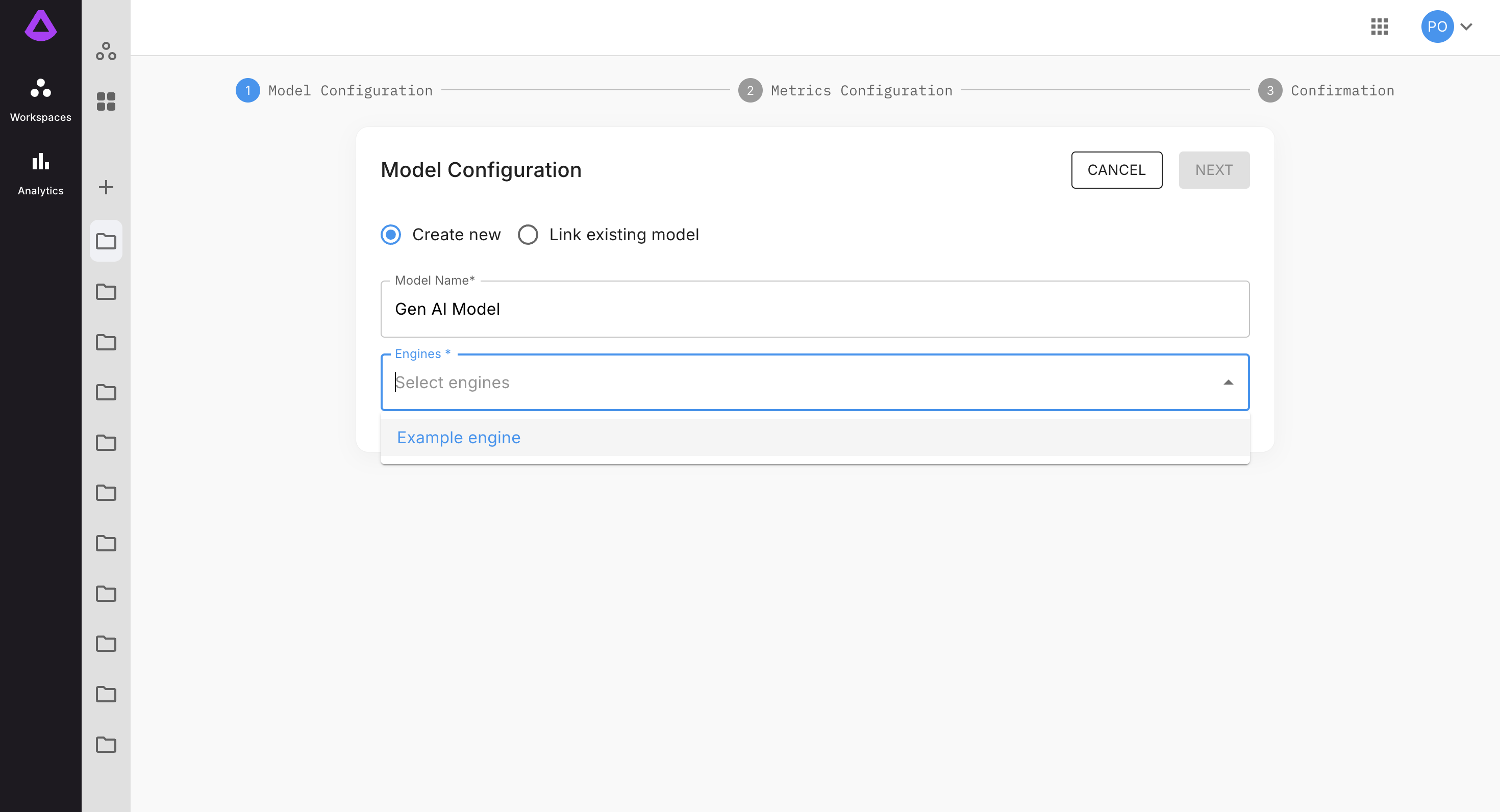Click the purple triangle app logo

pyautogui.click(x=41, y=26)
